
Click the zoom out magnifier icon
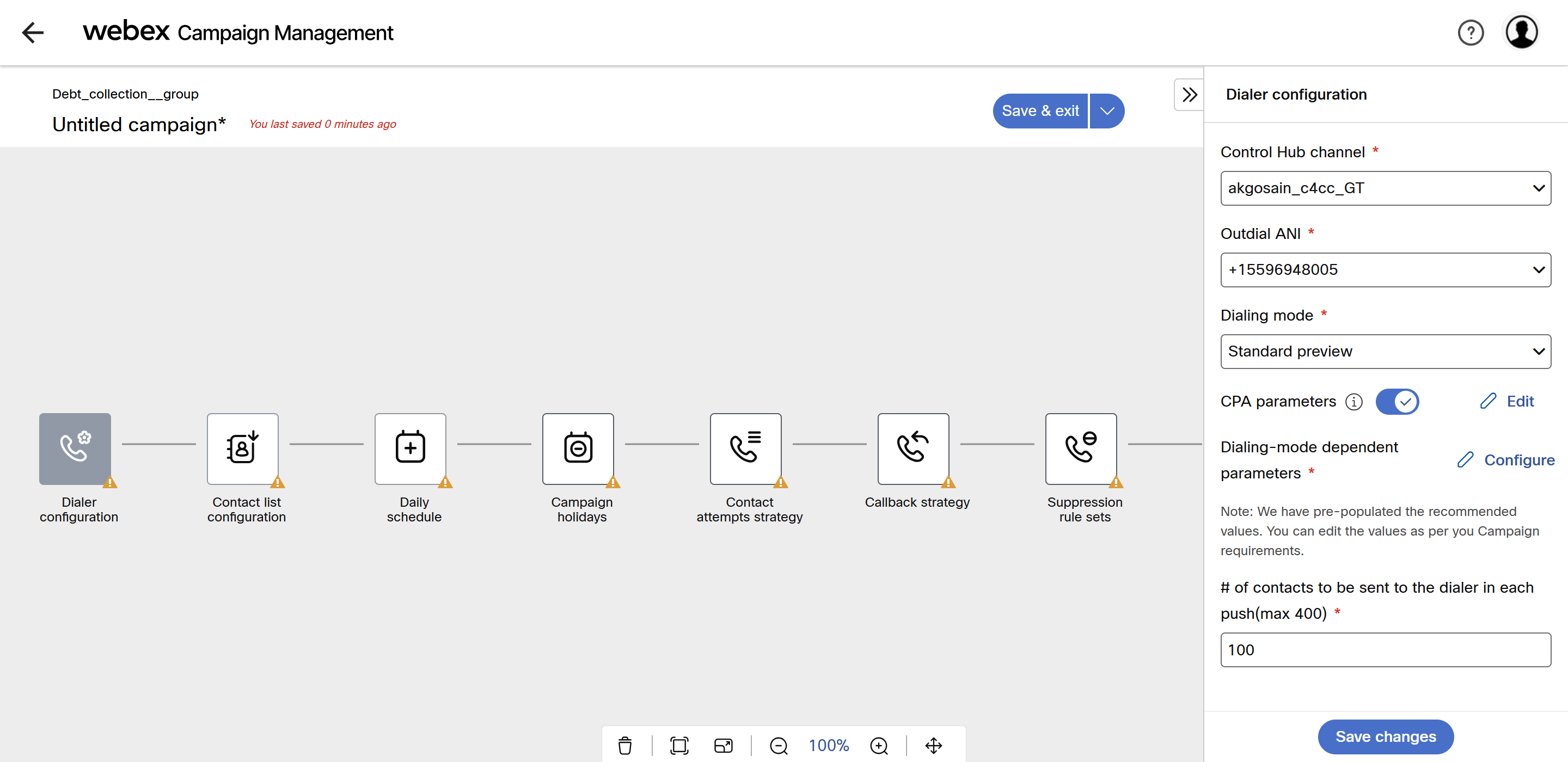[x=779, y=745]
